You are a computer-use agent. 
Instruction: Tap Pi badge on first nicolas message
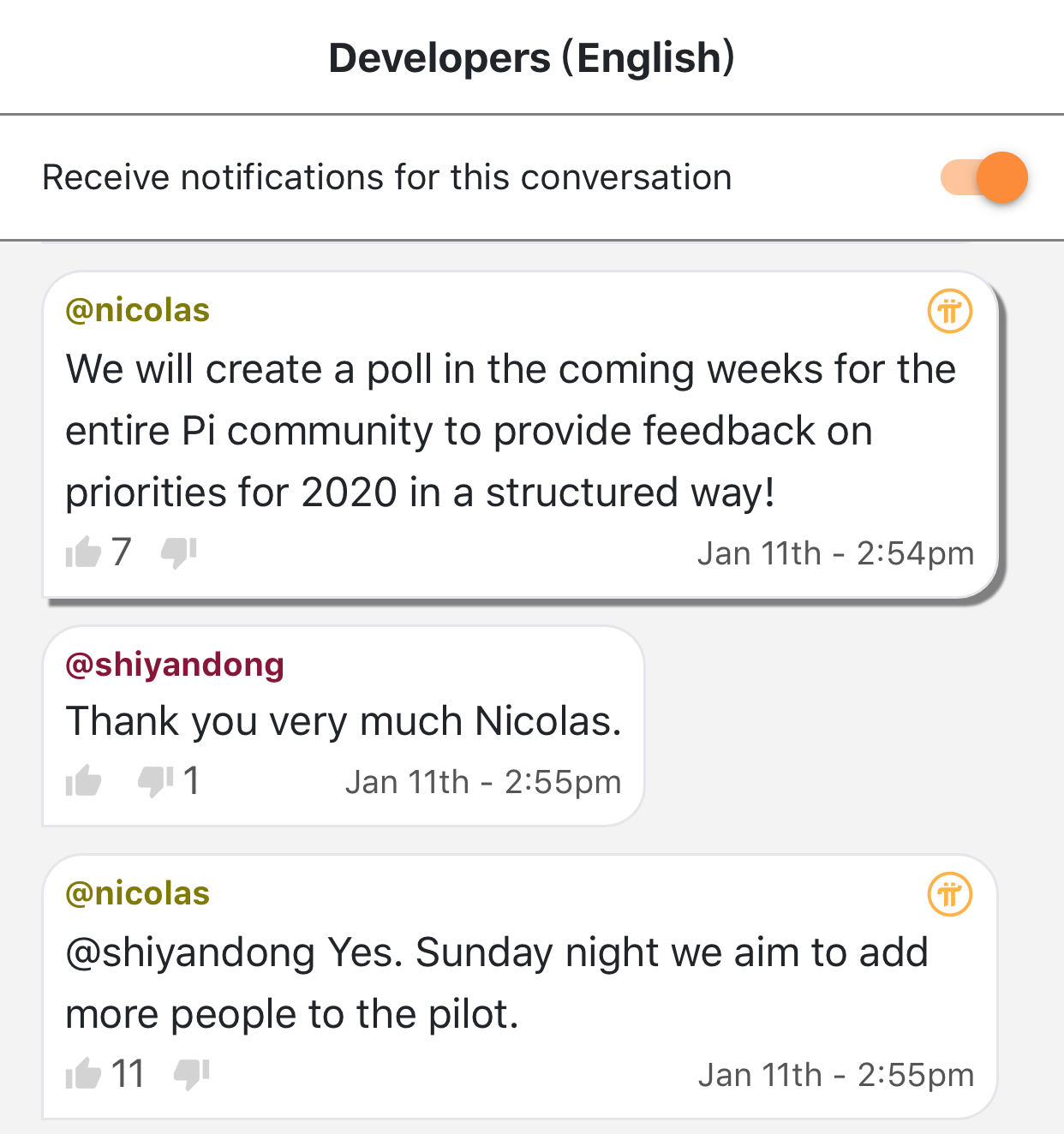(x=950, y=311)
